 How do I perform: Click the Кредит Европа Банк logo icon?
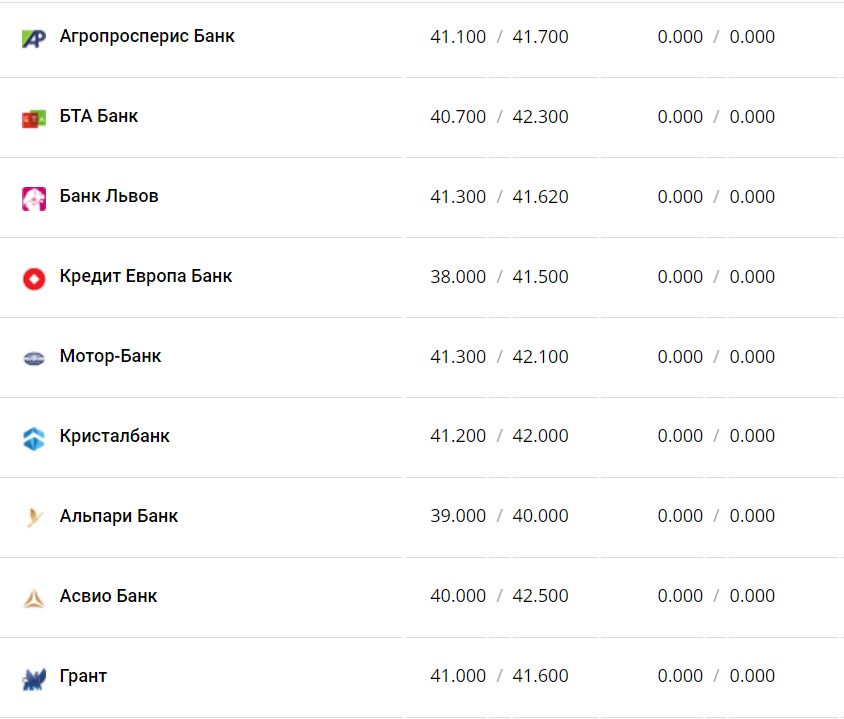(34, 278)
